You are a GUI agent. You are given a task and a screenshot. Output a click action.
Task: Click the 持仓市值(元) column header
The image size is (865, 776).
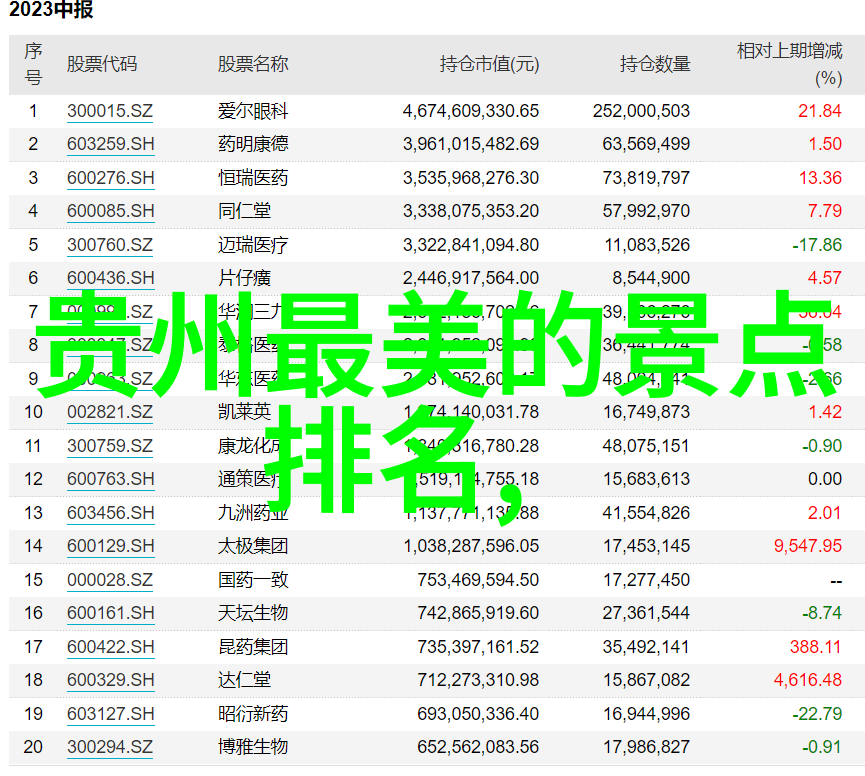pos(489,65)
